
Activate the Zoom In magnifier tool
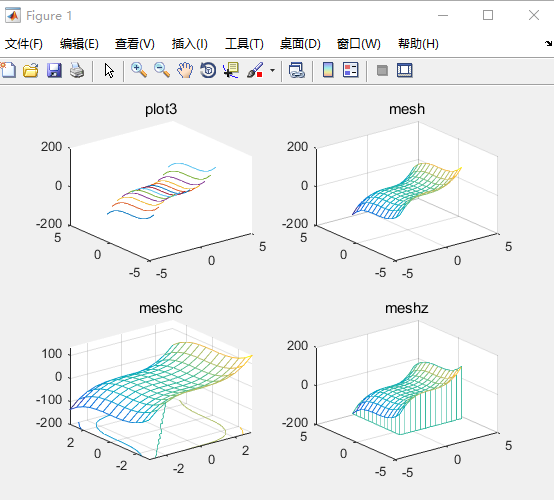point(139,70)
